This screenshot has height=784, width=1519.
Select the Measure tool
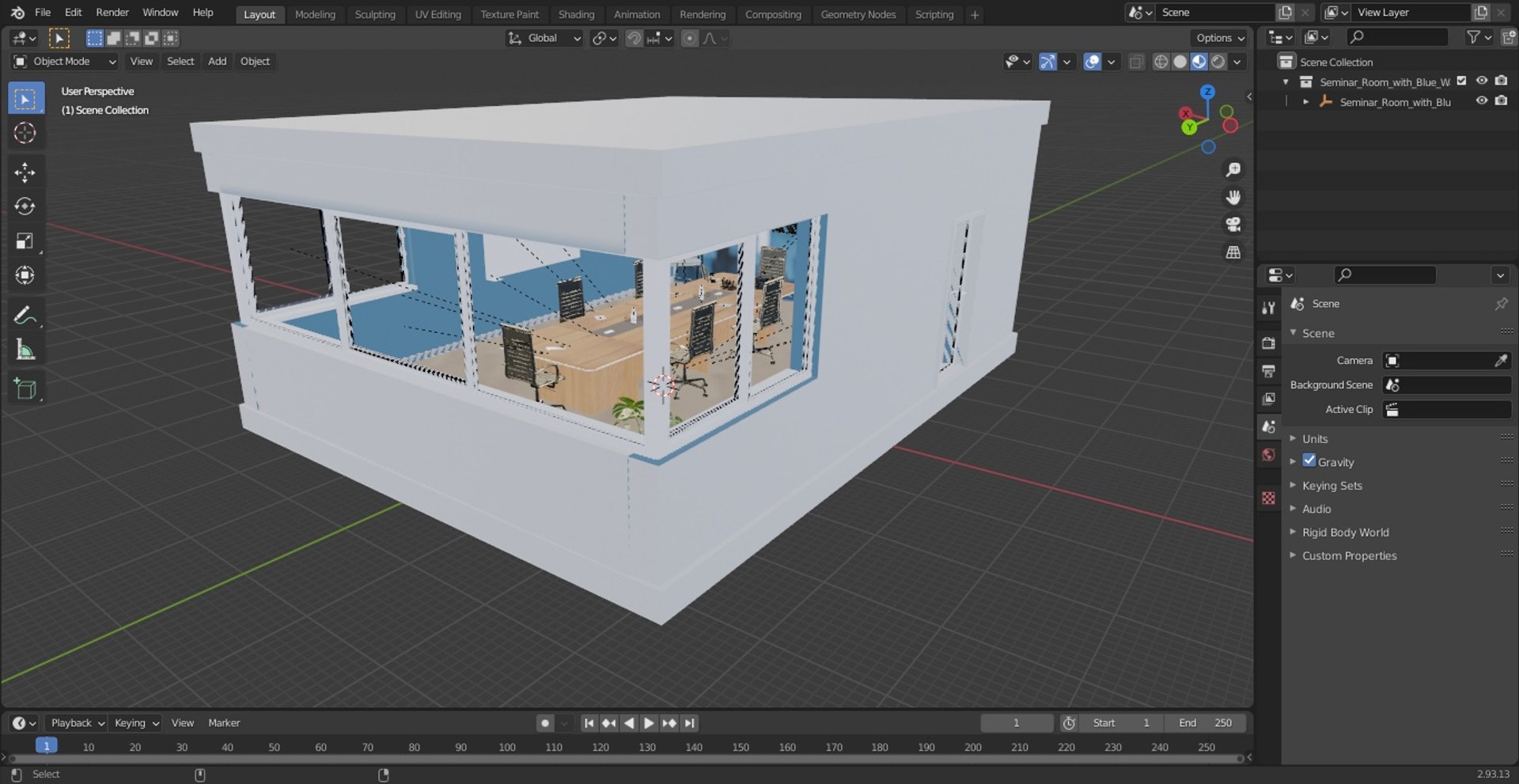pyautogui.click(x=25, y=350)
